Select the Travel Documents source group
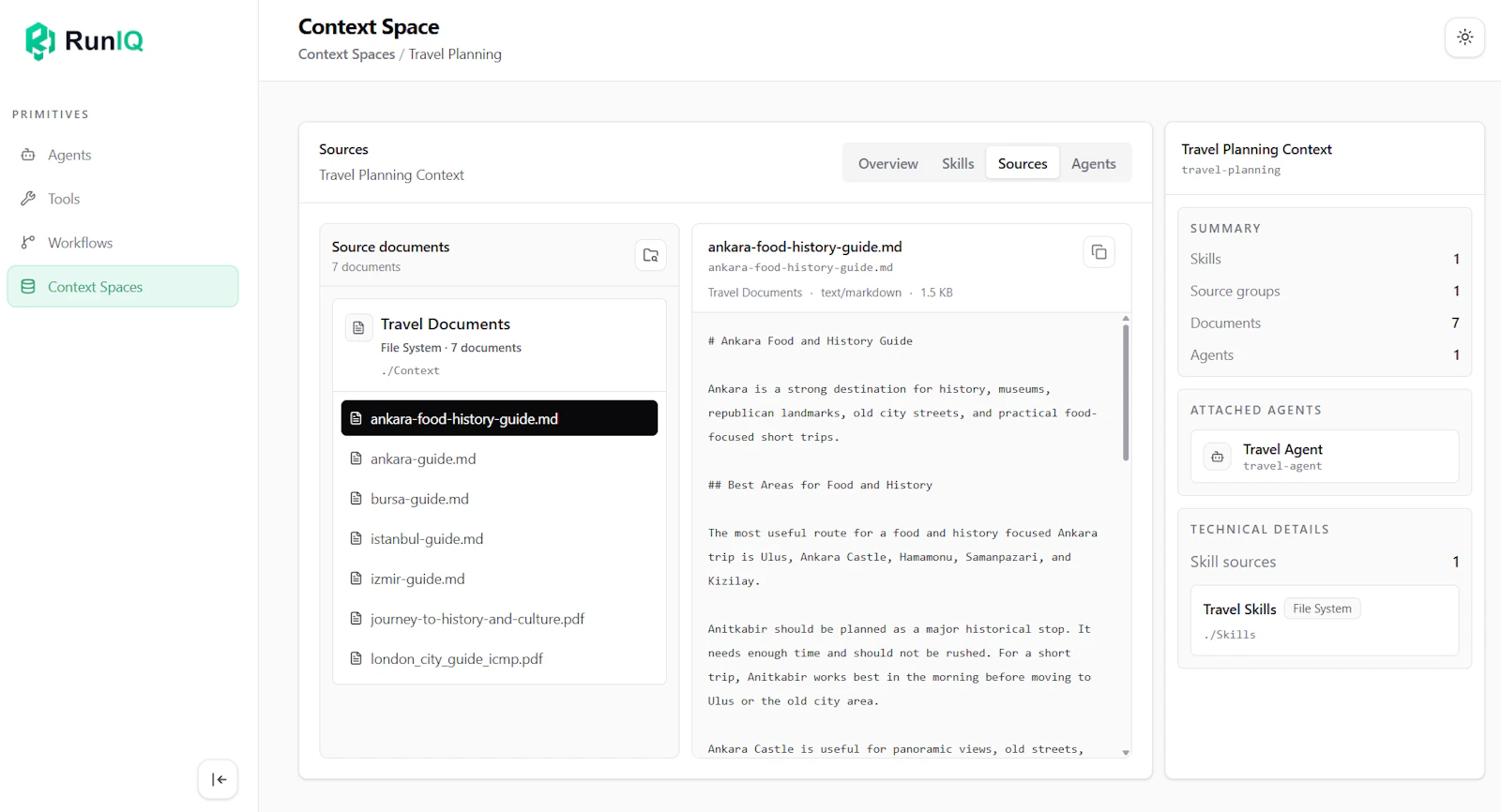Screen dimensions: 1501x812 499,345
